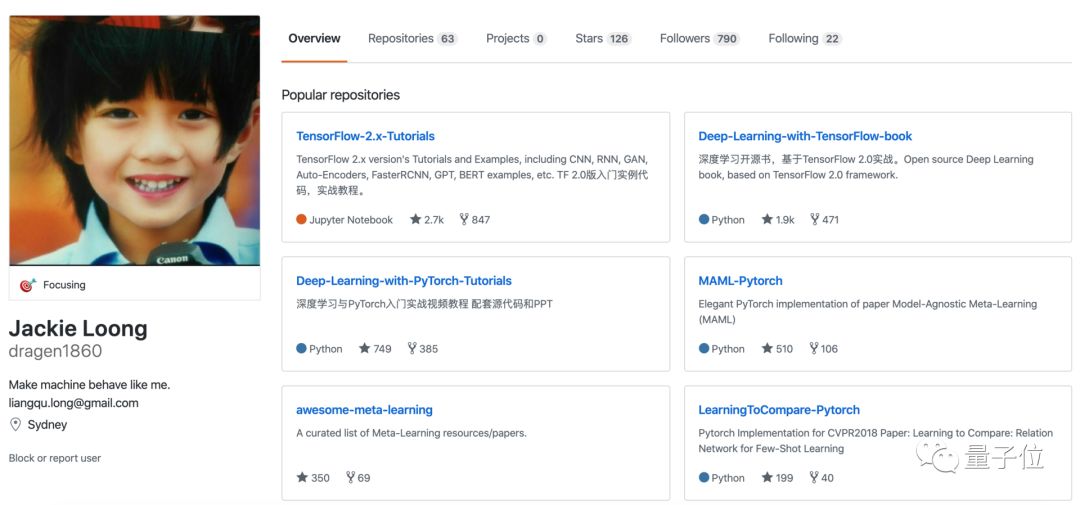Open the MAML-Pytorch repository
This screenshot has width=1080, height=505.
click(740, 281)
